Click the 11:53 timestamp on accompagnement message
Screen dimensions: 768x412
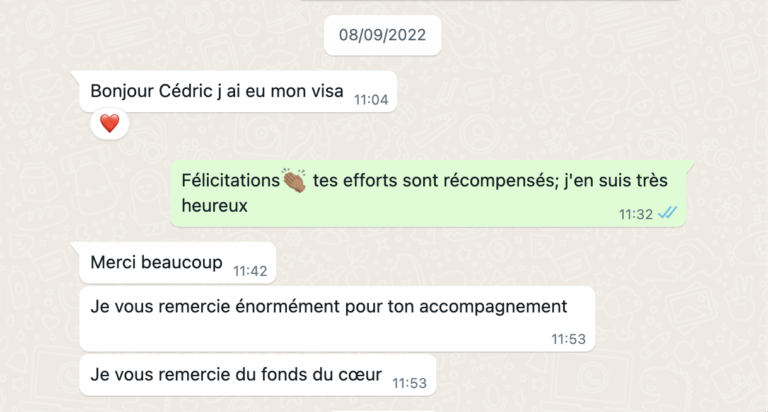pos(568,339)
